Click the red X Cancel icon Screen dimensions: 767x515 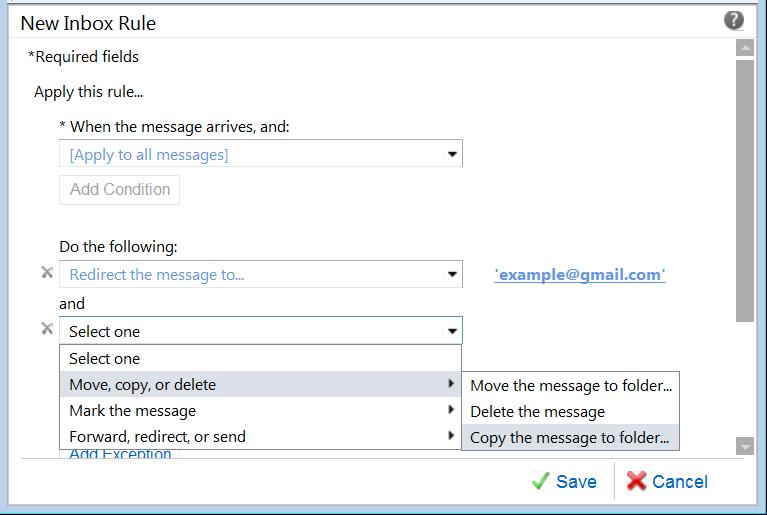(636, 482)
